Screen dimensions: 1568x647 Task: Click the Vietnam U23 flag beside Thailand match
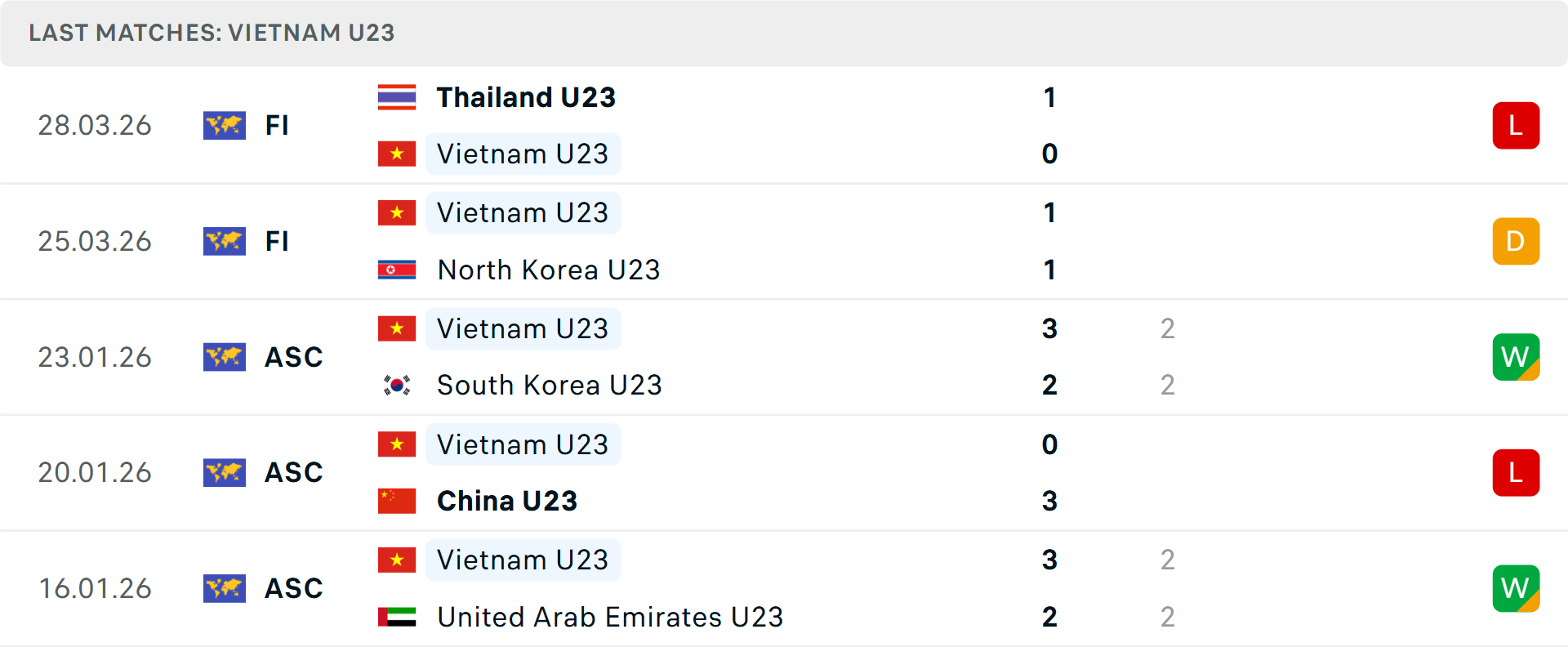pyautogui.click(x=397, y=154)
